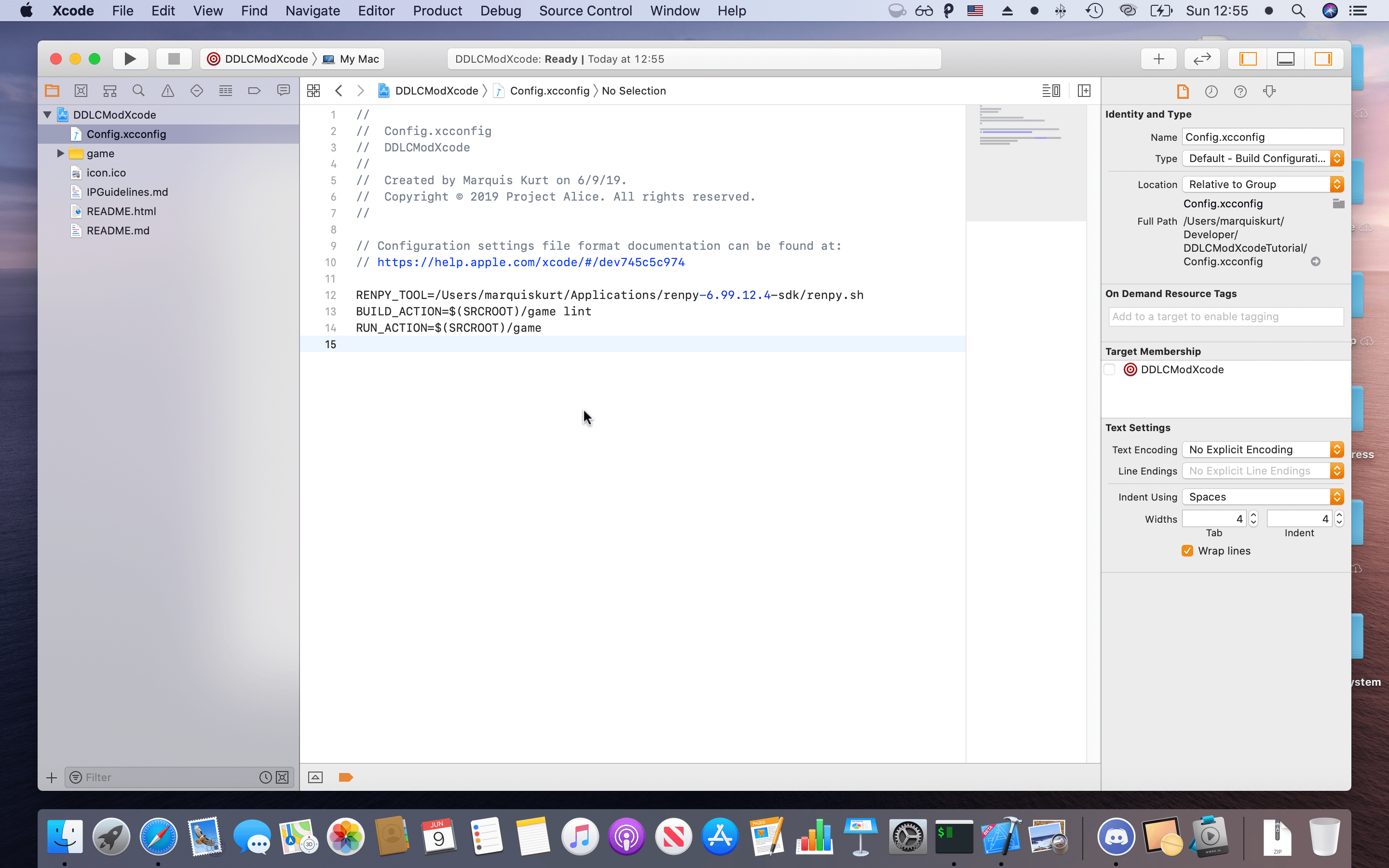Toggle breakpoints with orange tag
This screenshot has width=1389, height=868.
345,777
